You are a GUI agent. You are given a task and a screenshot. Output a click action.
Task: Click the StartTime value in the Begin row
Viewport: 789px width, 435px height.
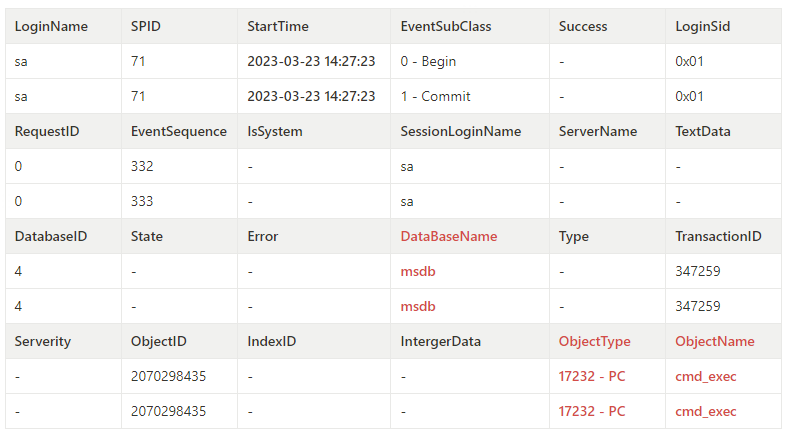click(x=311, y=61)
